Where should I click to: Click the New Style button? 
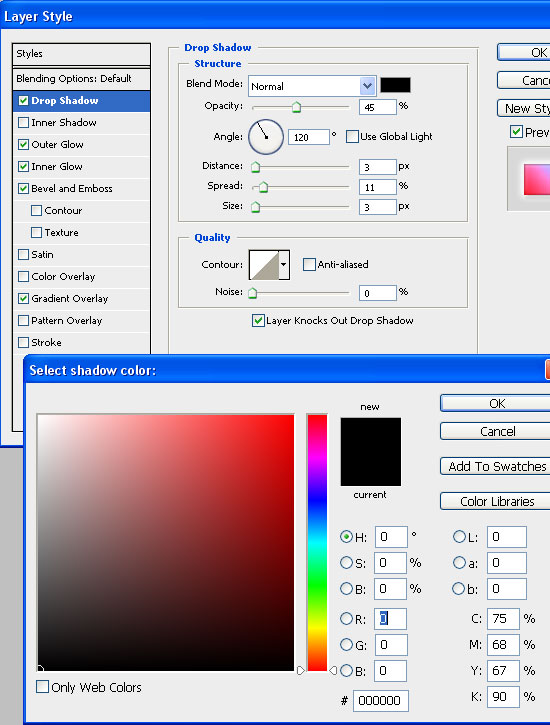tap(524, 109)
